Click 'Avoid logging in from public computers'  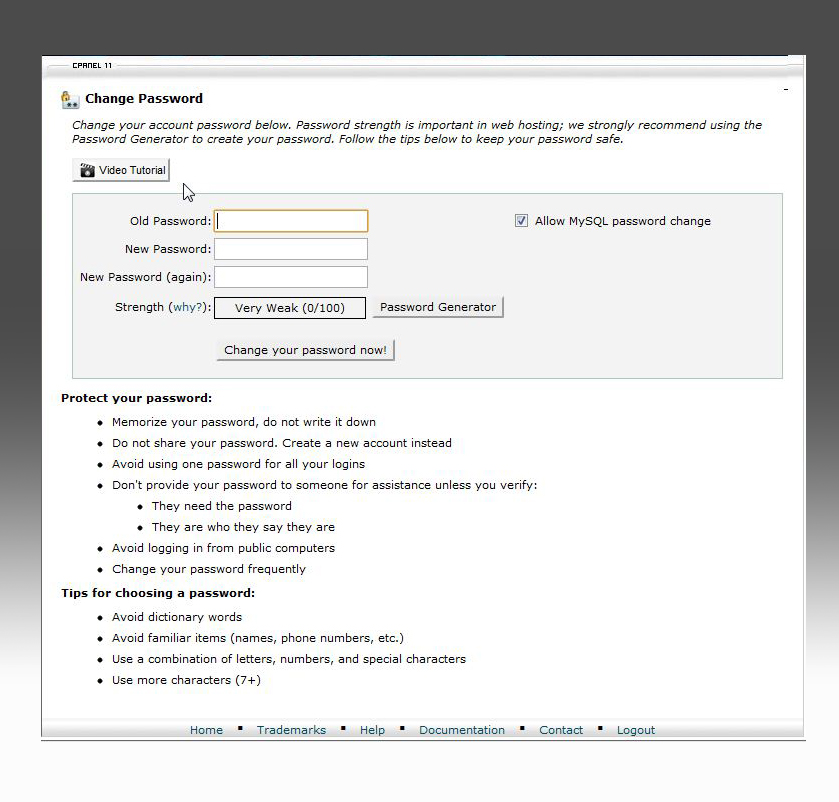pyautogui.click(x=223, y=548)
